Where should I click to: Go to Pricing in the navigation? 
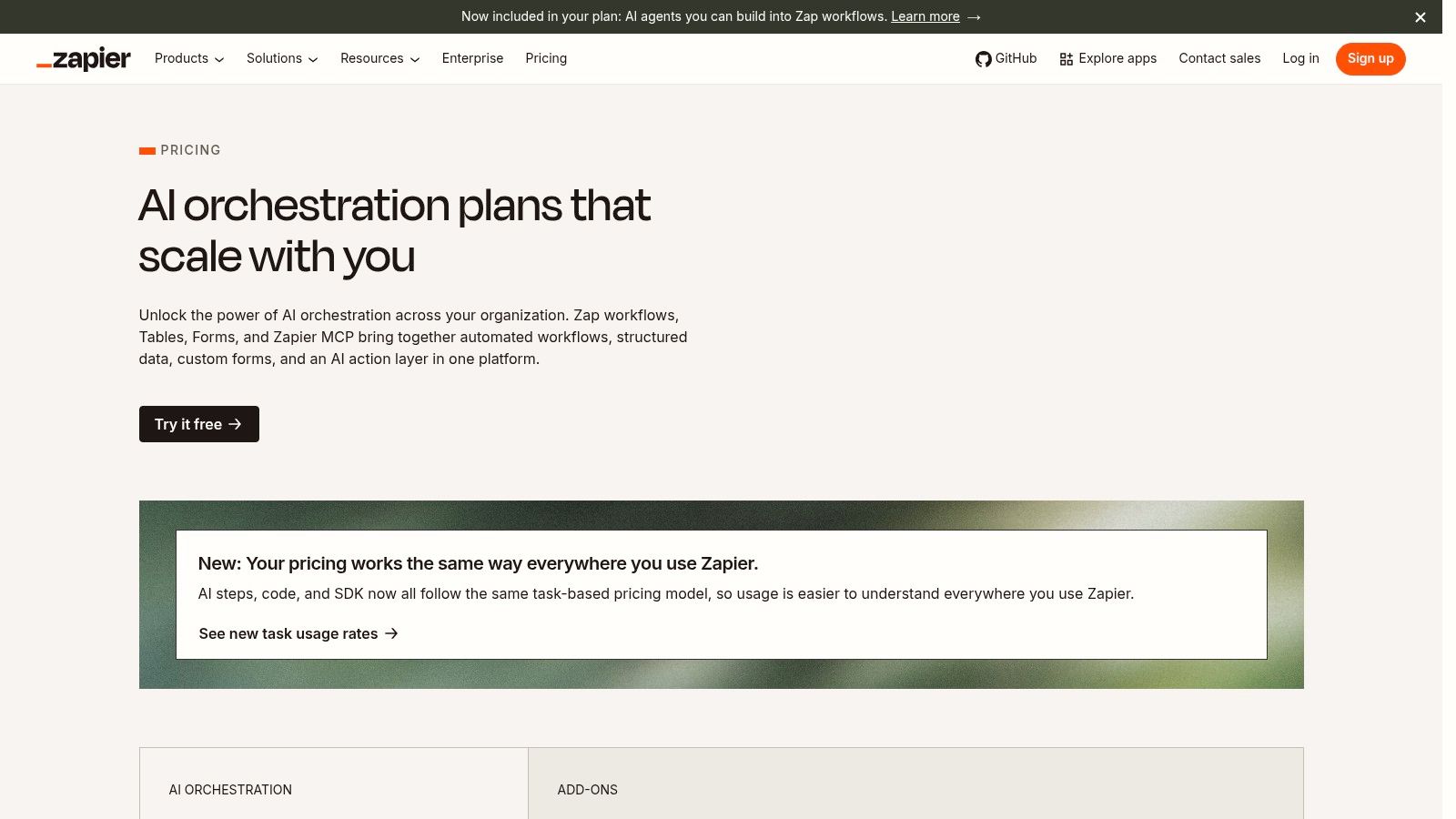(x=546, y=58)
